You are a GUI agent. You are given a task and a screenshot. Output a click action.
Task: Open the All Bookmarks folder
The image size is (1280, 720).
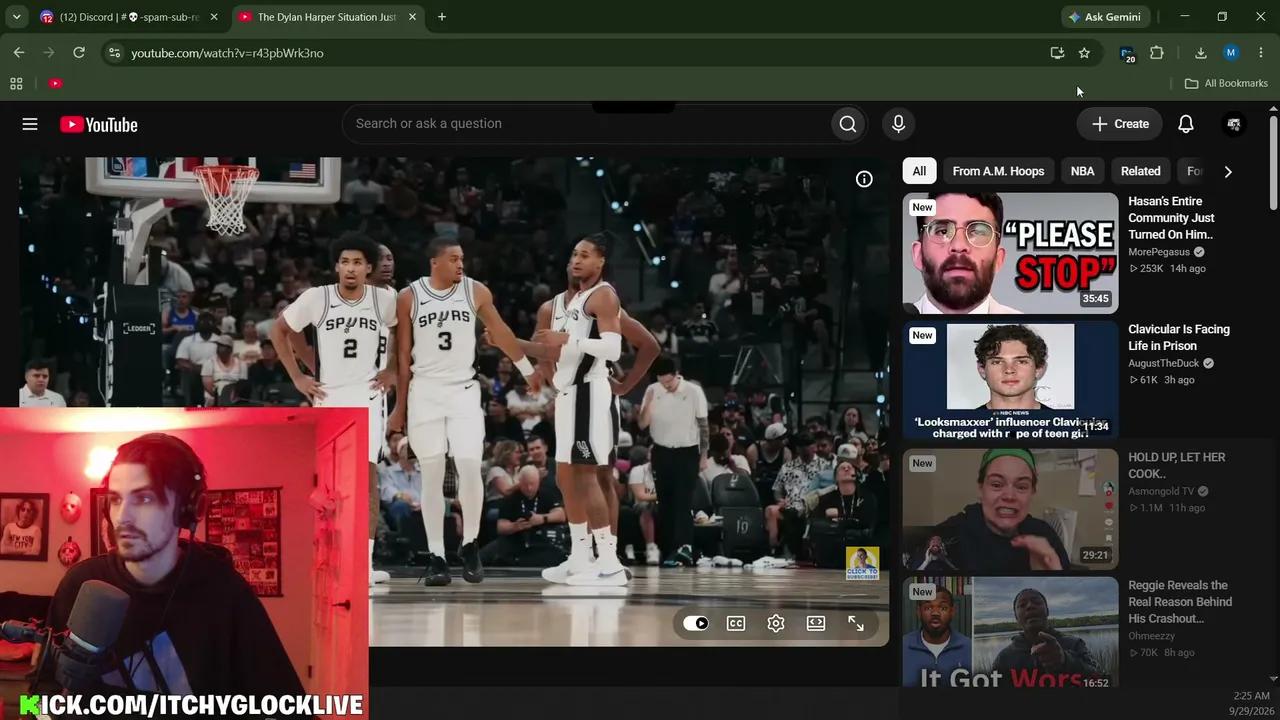[1226, 83]
